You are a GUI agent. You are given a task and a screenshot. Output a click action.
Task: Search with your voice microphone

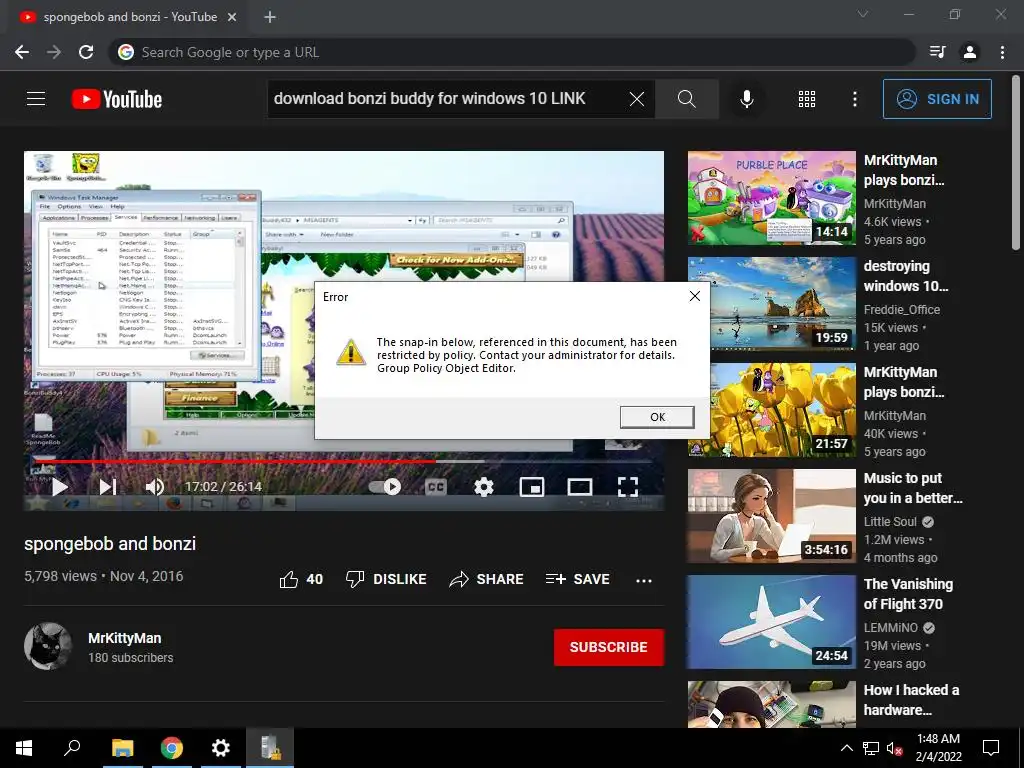746,99
